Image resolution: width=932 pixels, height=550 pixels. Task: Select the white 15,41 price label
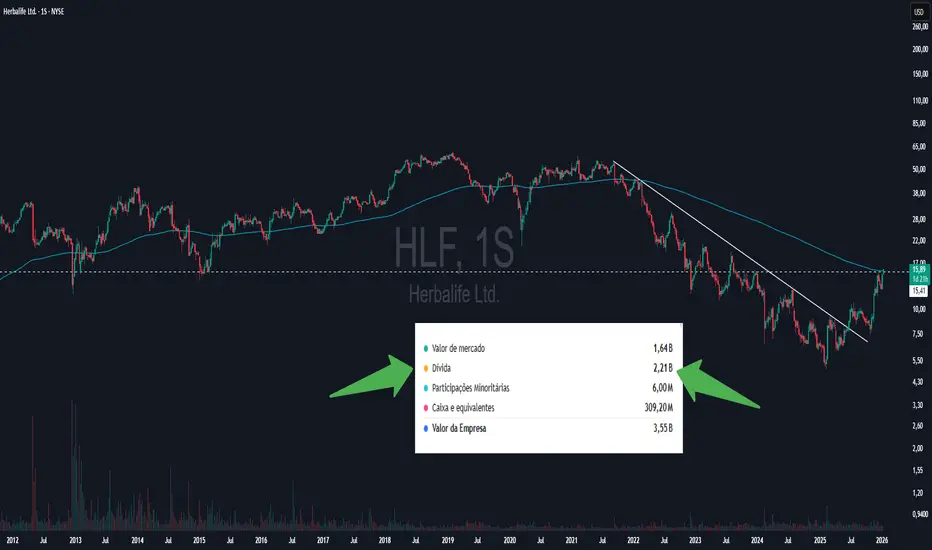point(919,291)
